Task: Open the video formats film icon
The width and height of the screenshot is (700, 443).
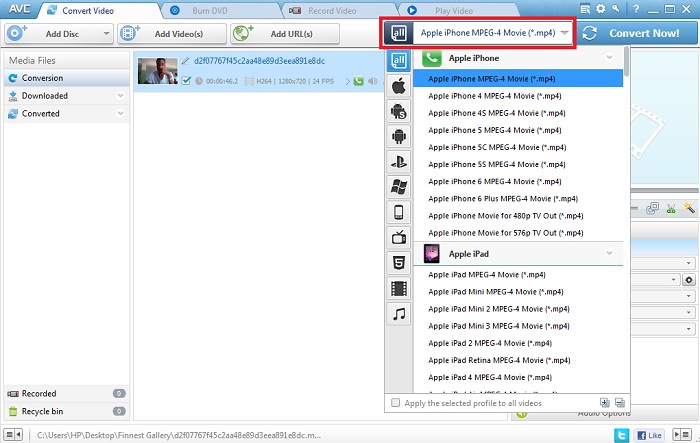Action: click(399, 288)
